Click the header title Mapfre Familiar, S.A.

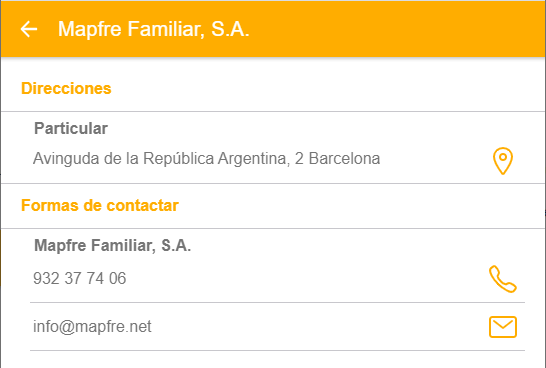click(154, 29)
